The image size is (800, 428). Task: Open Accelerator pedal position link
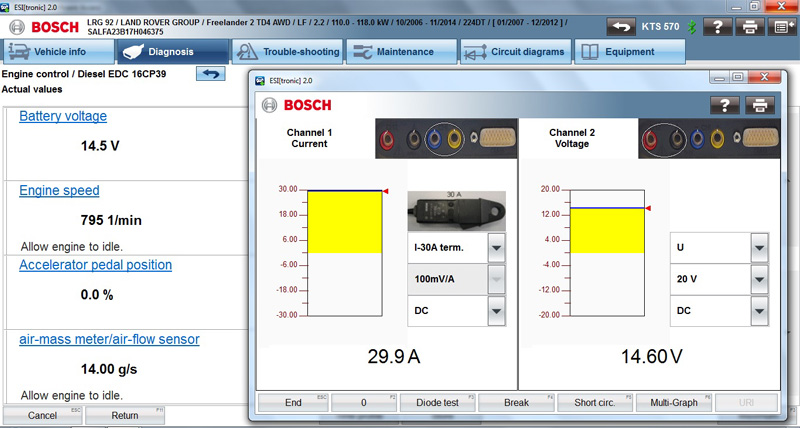(95, 265)
